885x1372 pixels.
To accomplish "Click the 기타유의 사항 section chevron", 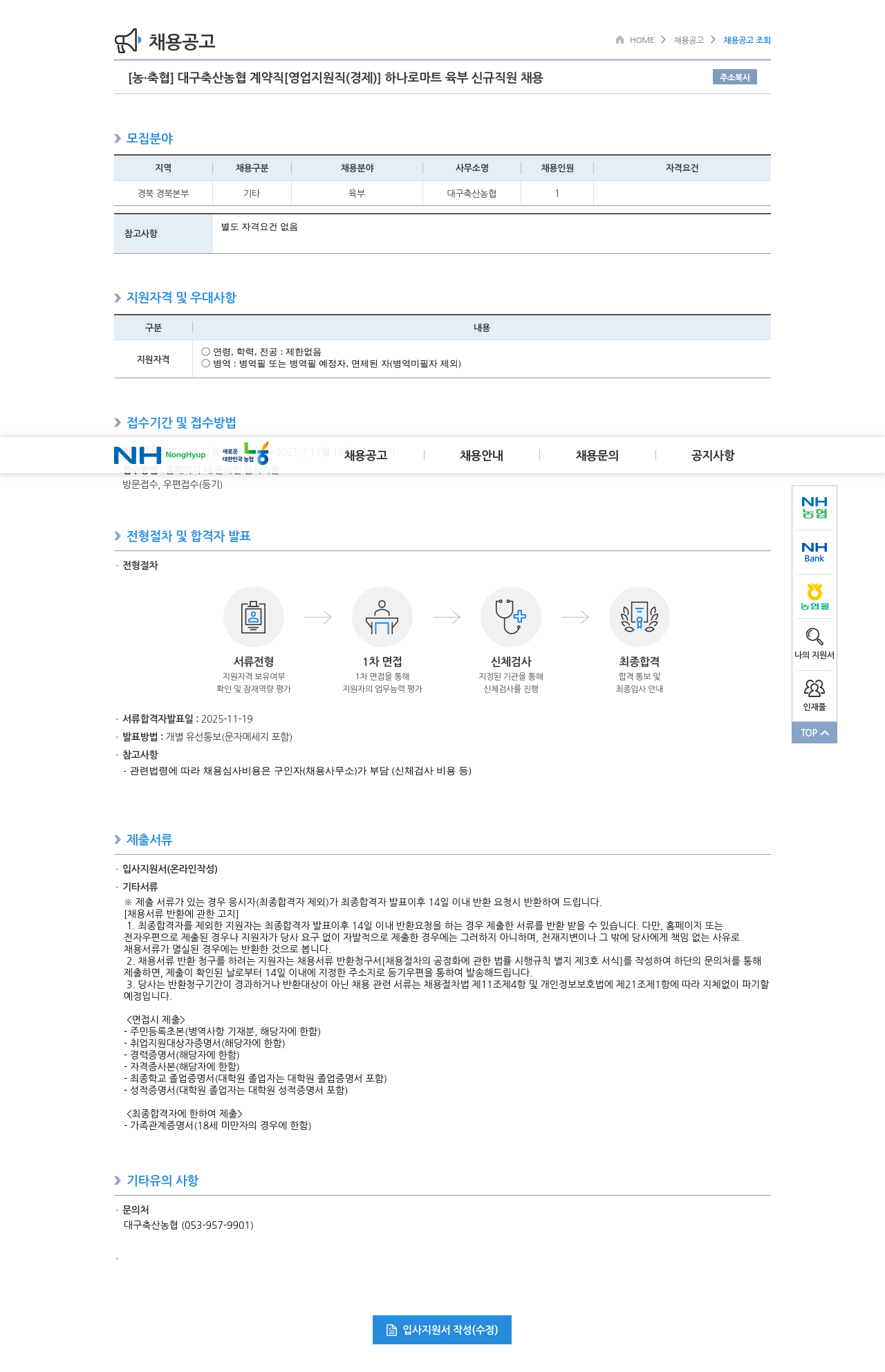I will 118,1180.
